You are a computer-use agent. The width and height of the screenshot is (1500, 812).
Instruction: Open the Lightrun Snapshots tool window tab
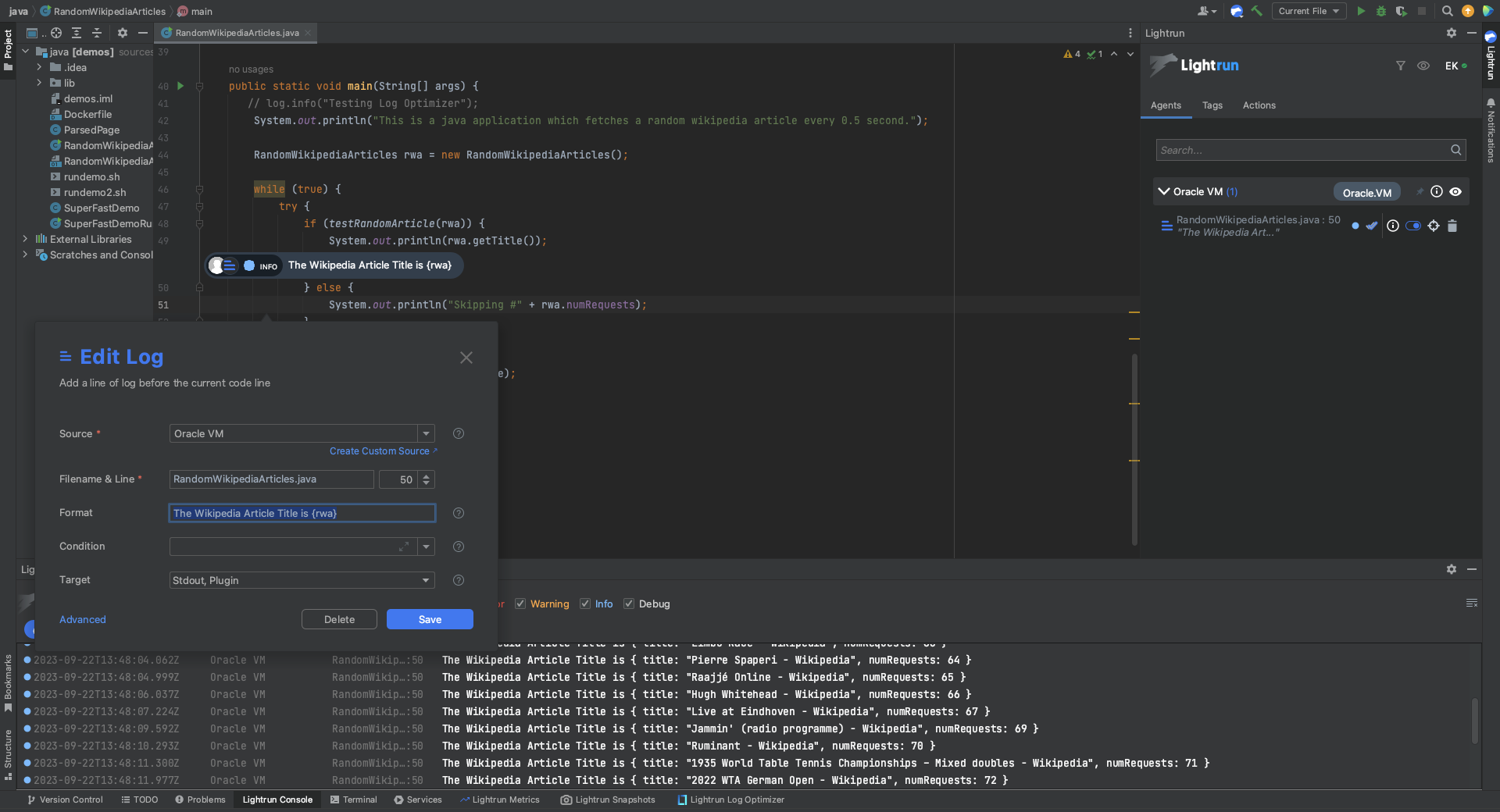pos(608,800)
